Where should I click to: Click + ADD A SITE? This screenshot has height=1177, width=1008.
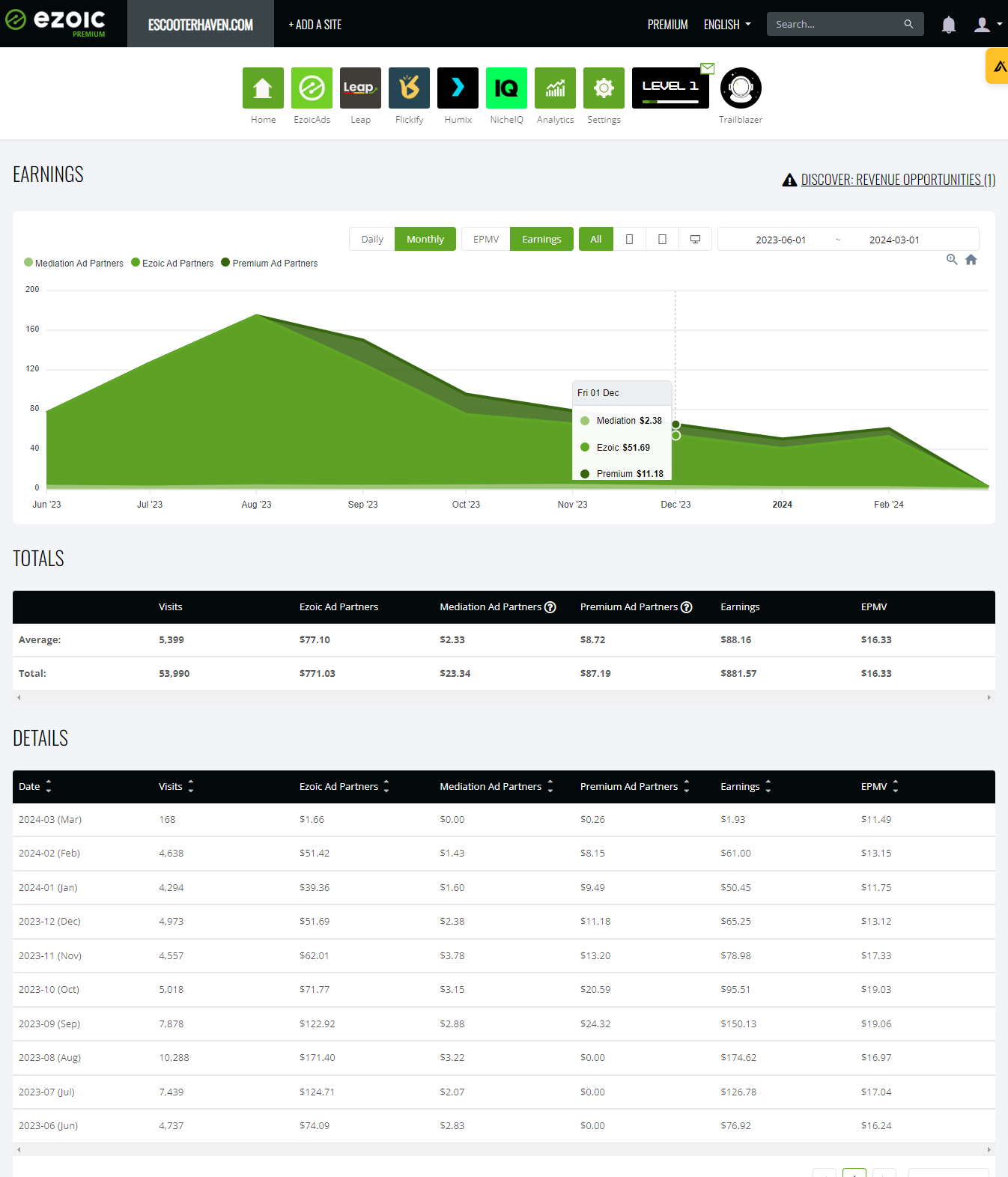point(315,25)
